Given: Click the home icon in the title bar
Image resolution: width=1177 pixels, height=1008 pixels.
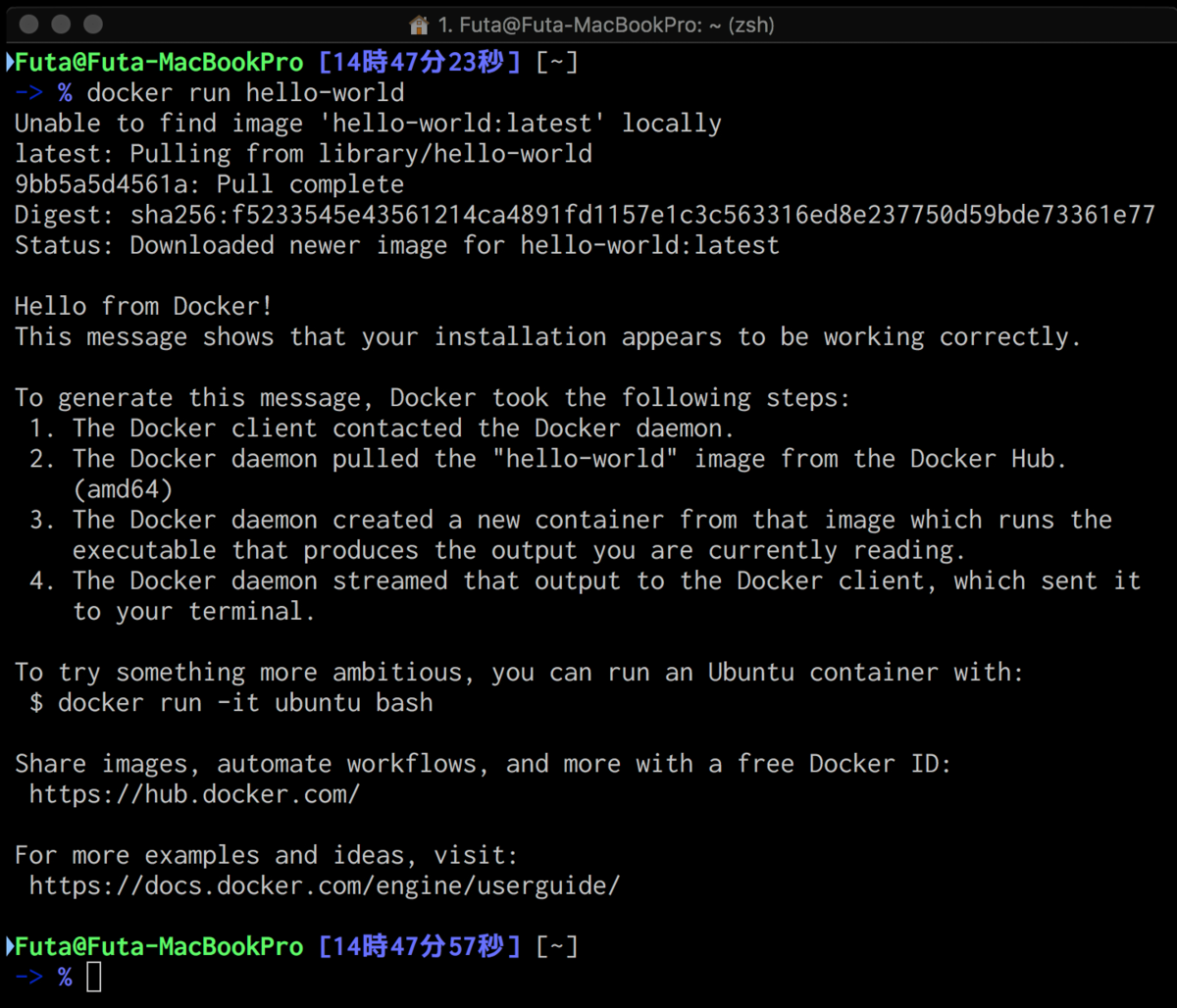Looking at the screenshot, I should click(x=419, y=25).
